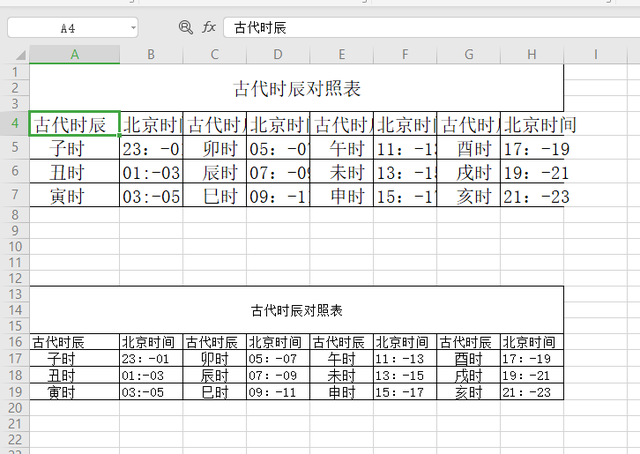Select cell H7 containing 21:-23

532,195
